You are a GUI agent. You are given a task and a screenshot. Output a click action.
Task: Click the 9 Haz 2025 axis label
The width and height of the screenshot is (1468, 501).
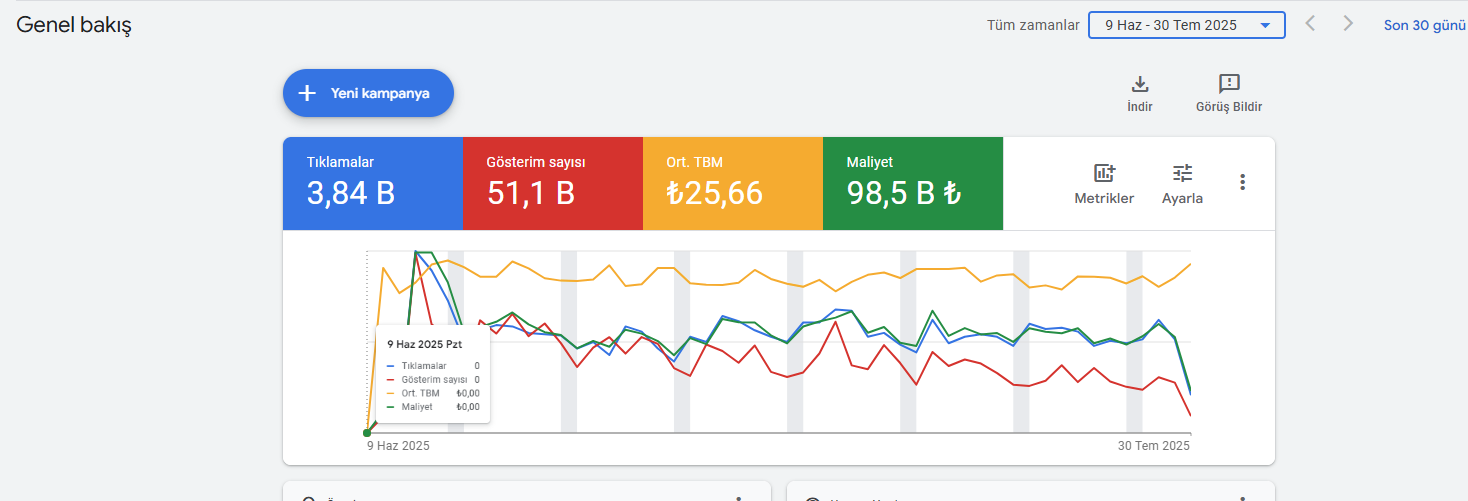tap(398, 446)
